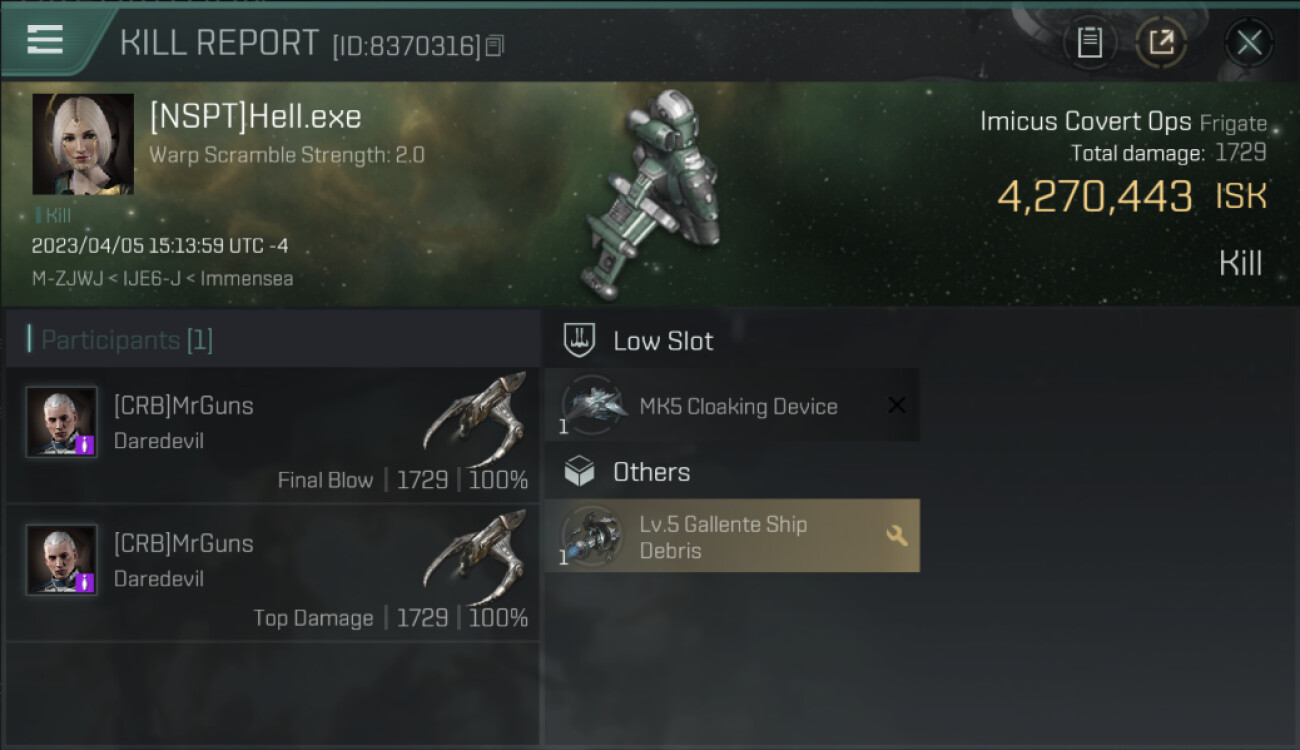Viewport: 1300px width, 750px height.
Task: Click the Low Slot section header
Action: pos(663,341)
